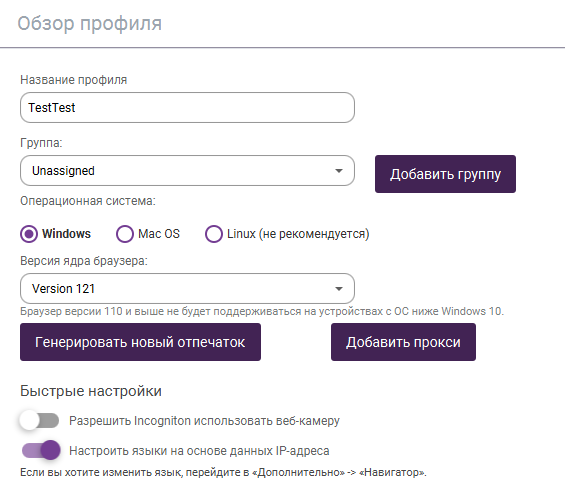
Task: Focus the profile name field containing TestTest
Action: (x=187, y=107)
